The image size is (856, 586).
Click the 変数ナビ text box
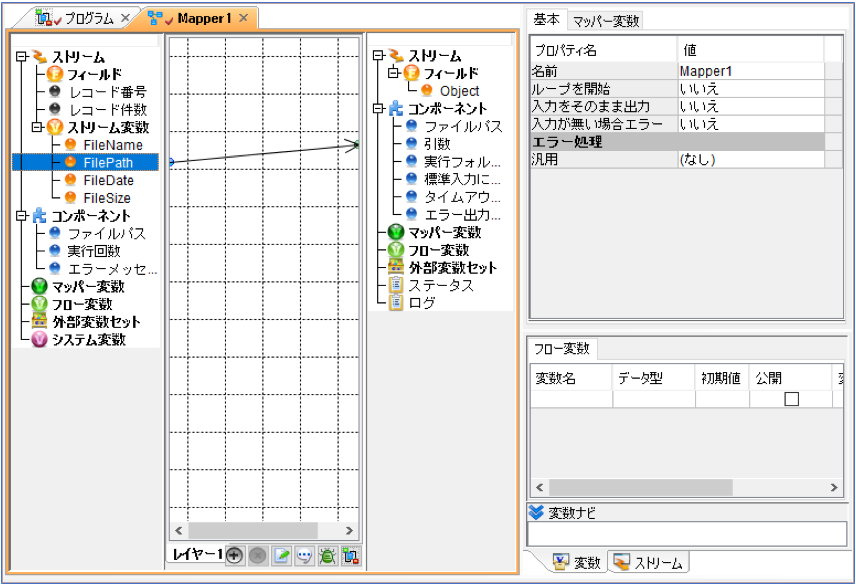(686, 534)
